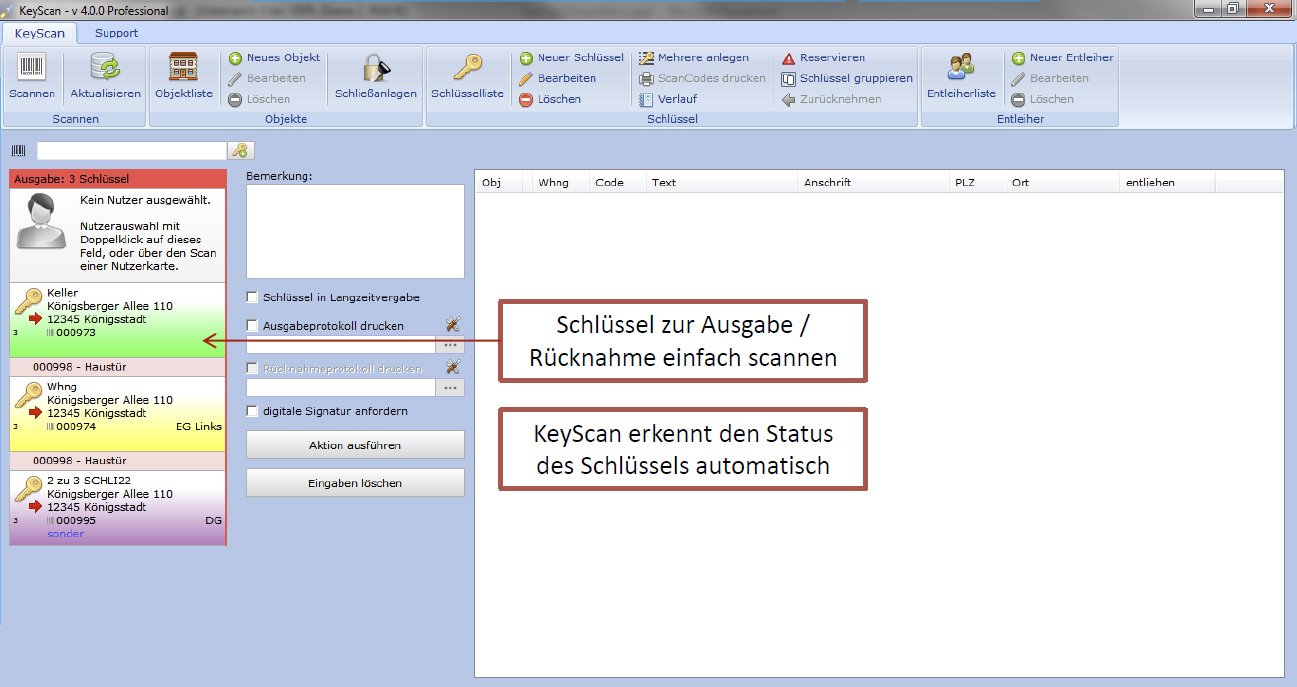Select the Whng key card 000974

tap(118, 413)
